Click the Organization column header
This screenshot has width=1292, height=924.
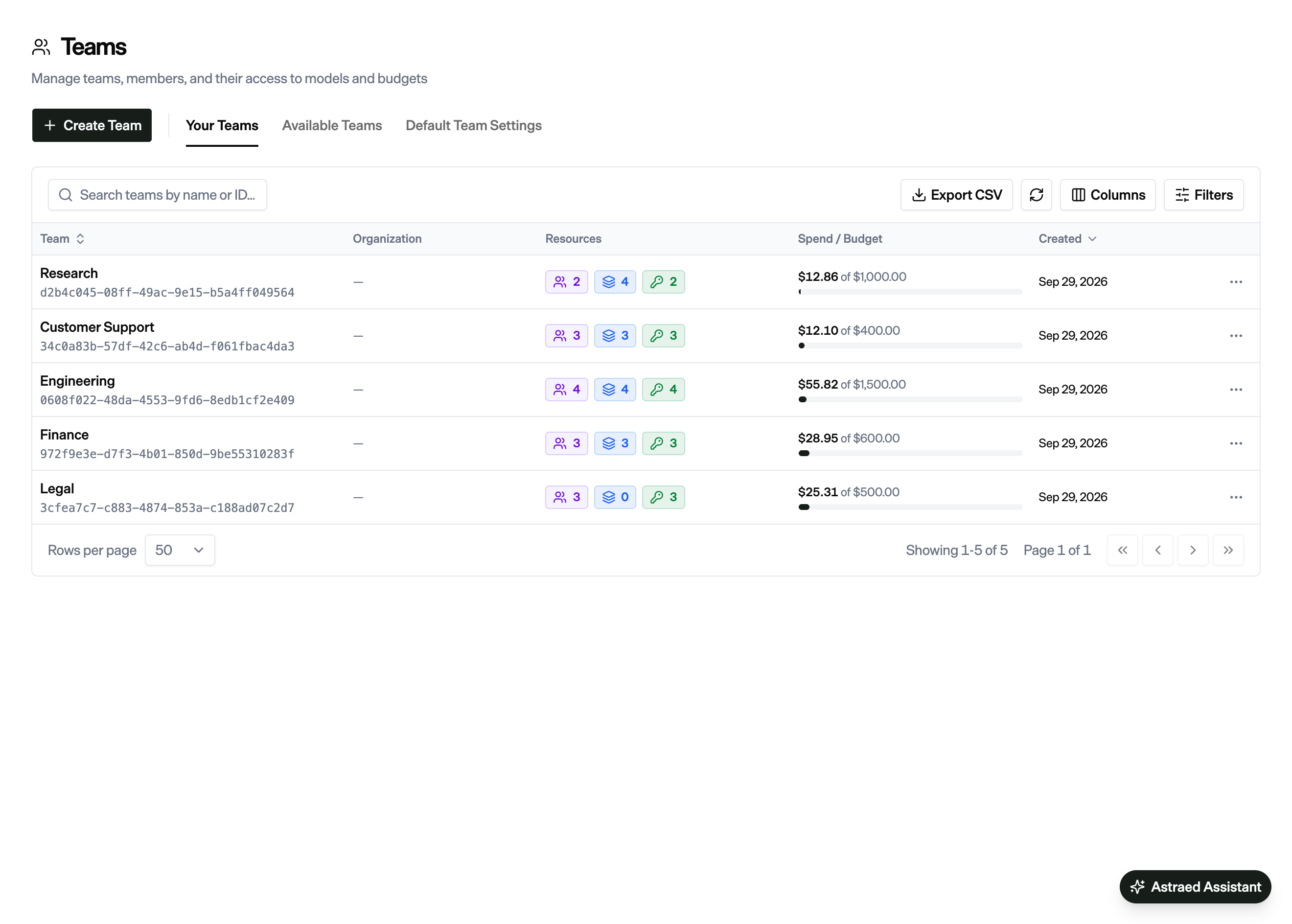click(x=387, y=239)
